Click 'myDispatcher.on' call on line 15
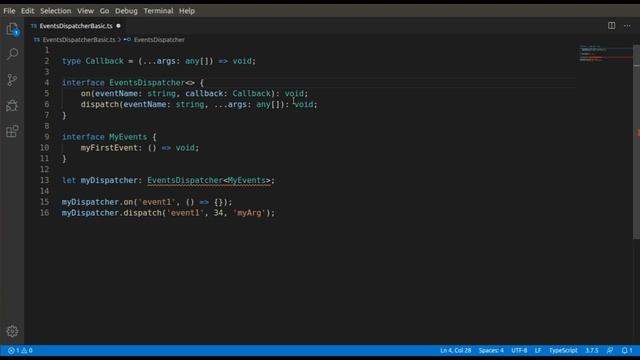640x360 pixels. pos(98,202)
